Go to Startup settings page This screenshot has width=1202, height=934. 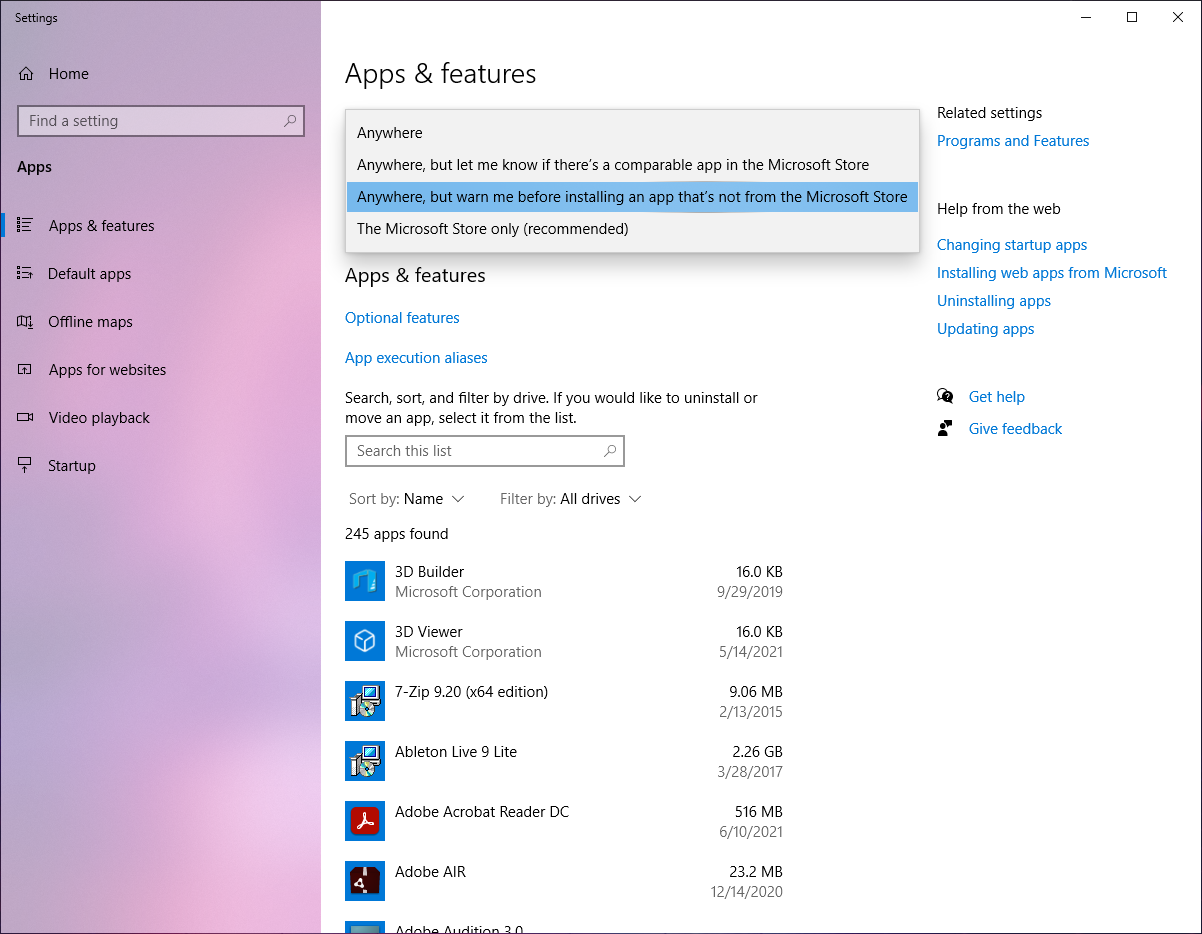(72, 466)
